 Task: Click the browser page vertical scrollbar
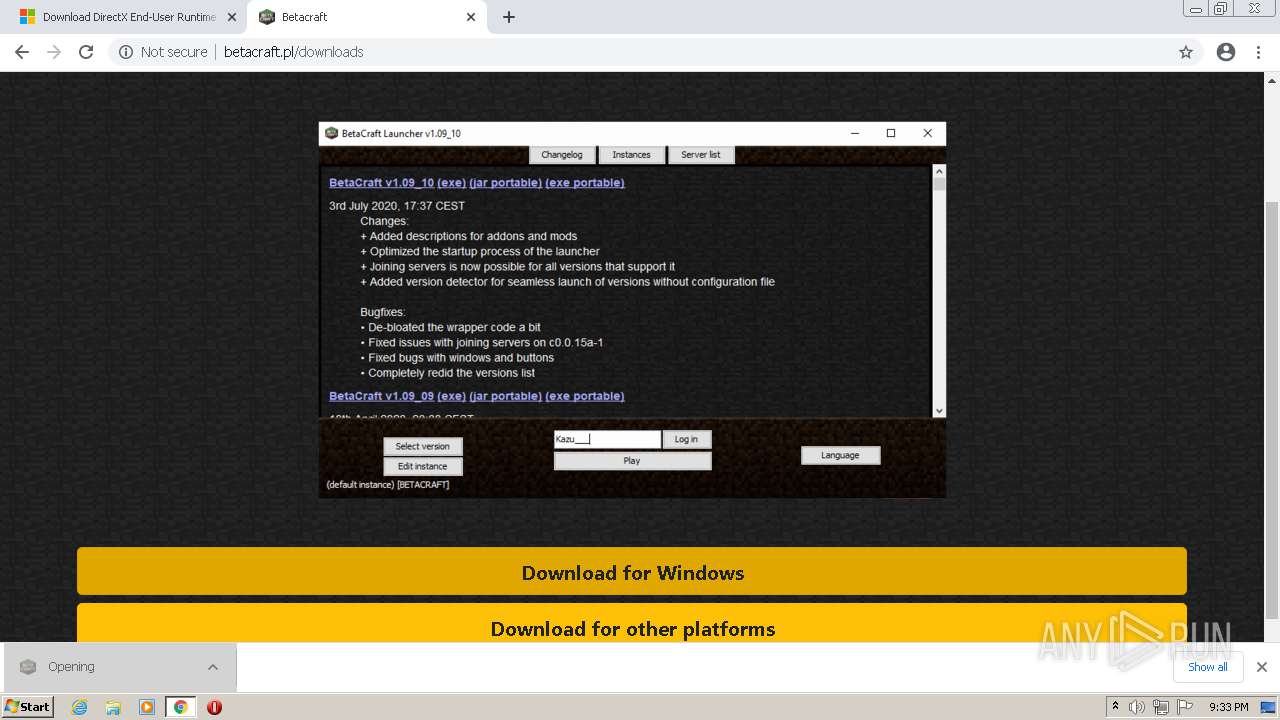(x=1272, y=408)
